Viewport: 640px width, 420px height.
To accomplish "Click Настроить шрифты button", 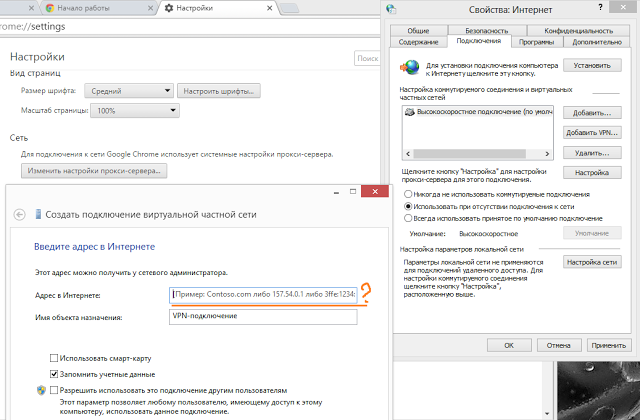I will point(219,91).
